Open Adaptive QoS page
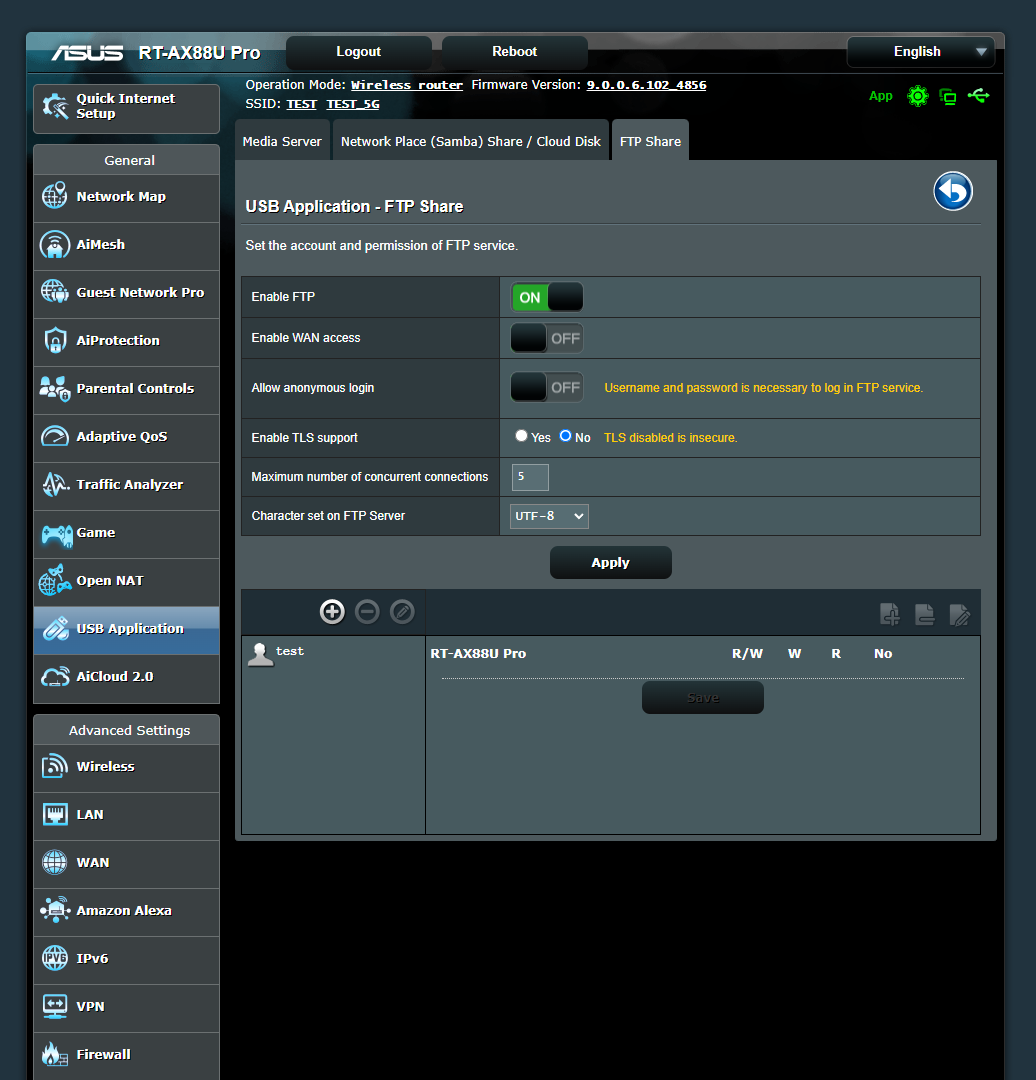This screenshot has width=1036, height=1080. pos(126,438)
